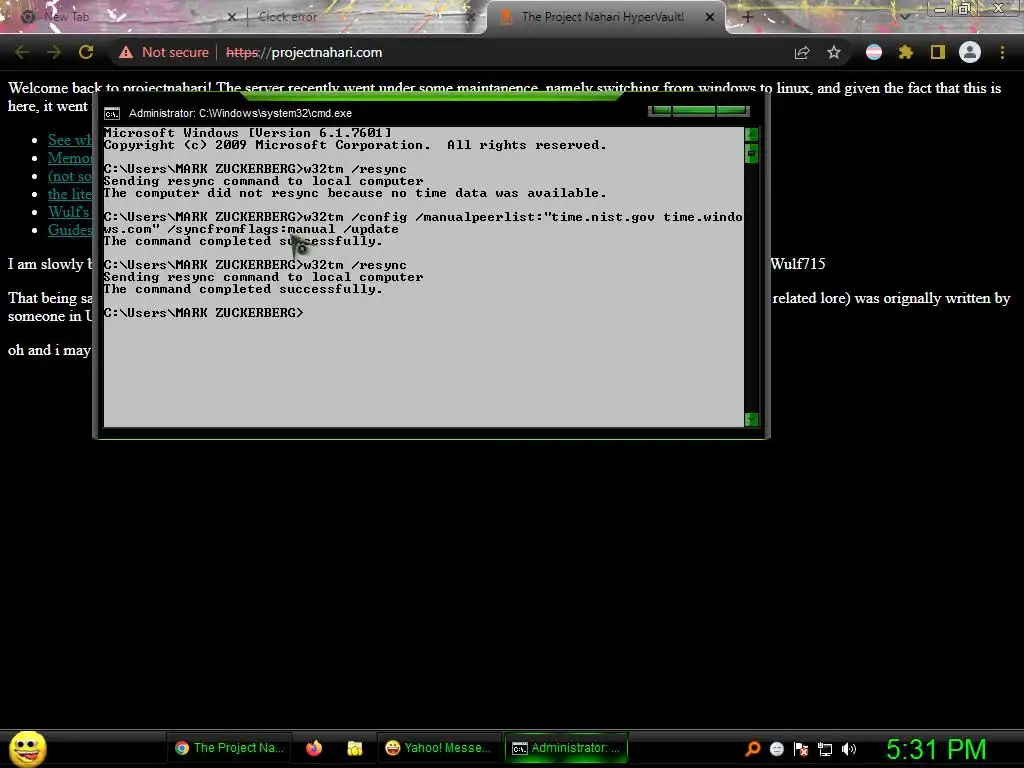Open the smiley-face Start button
Screen dimensions: 1024x768
[x=28, y=748]
